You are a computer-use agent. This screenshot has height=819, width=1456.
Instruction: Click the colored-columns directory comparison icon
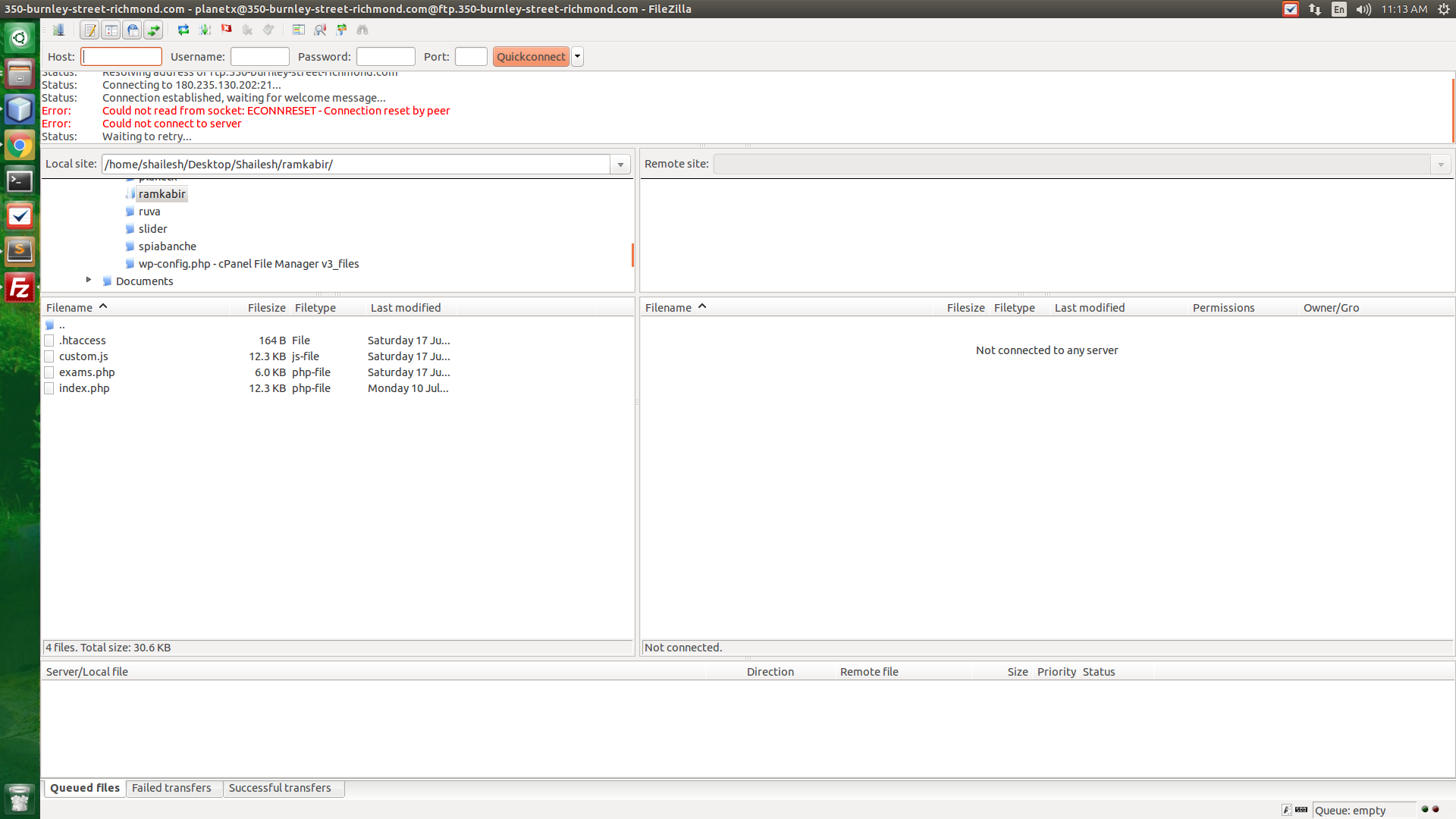click(x=299, y=30)
